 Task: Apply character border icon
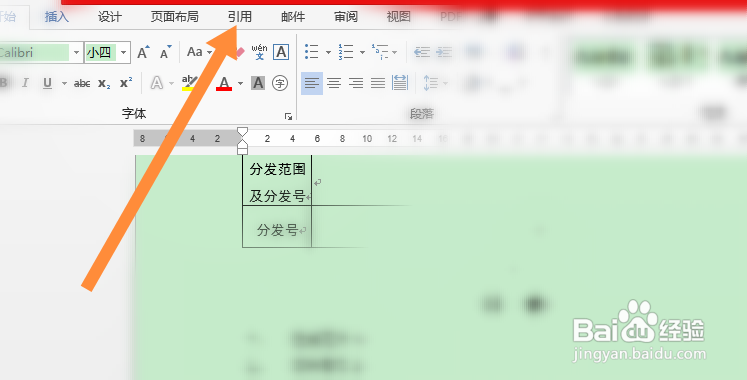point(281,52)
